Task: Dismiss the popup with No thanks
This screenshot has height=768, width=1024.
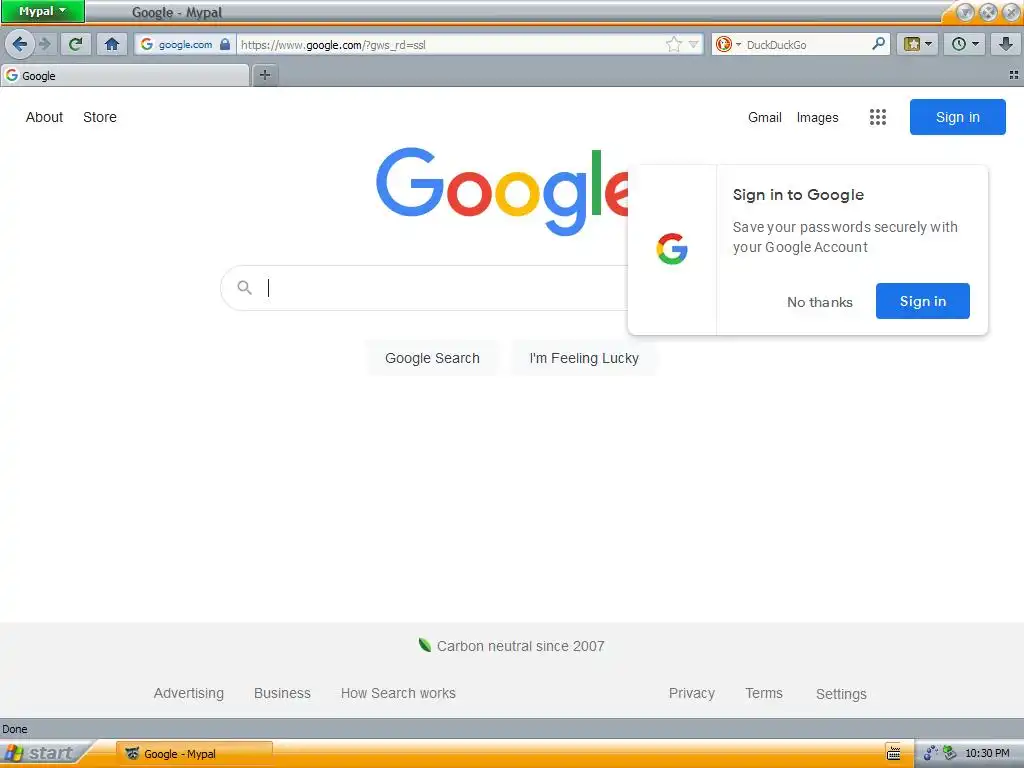Action: pos(820,302)
